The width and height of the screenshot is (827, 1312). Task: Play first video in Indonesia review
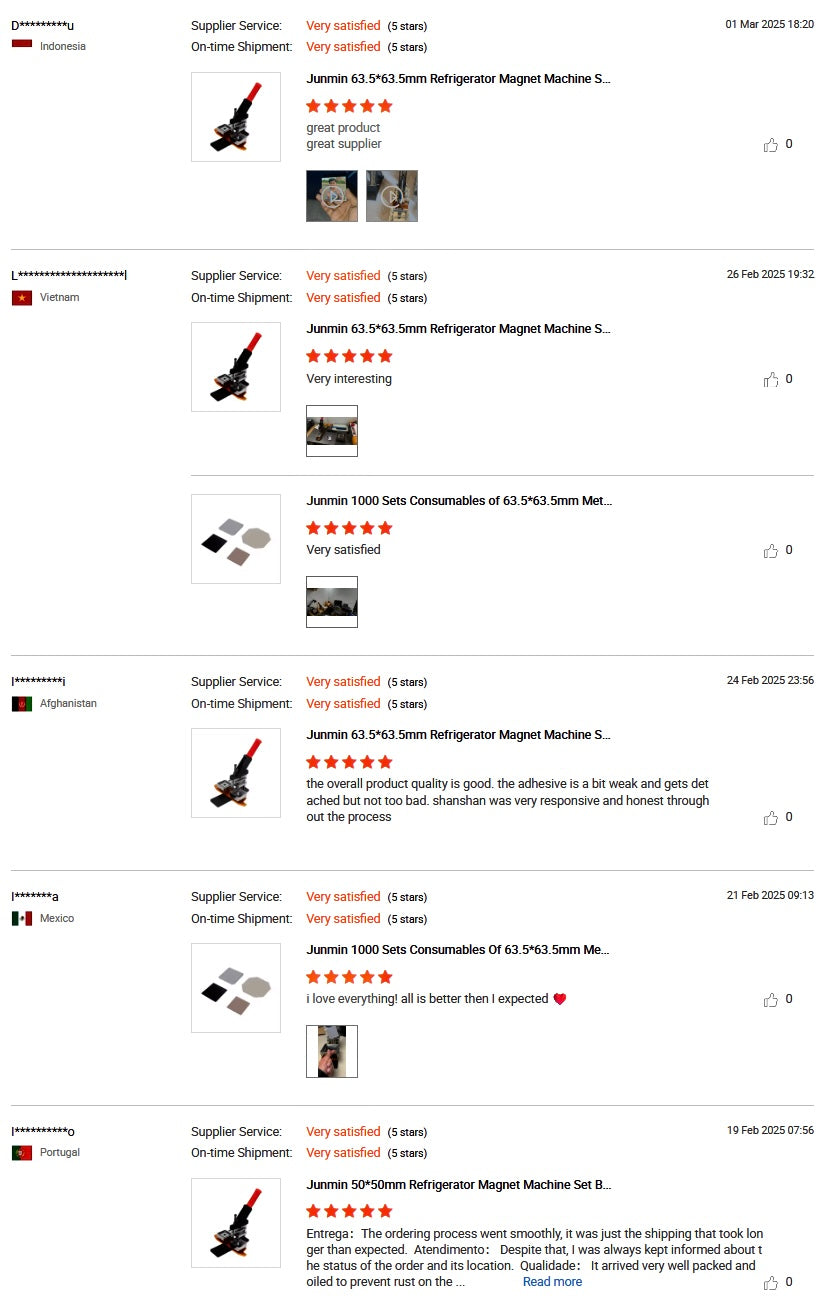pyautogui.click(x=332, y=196)
